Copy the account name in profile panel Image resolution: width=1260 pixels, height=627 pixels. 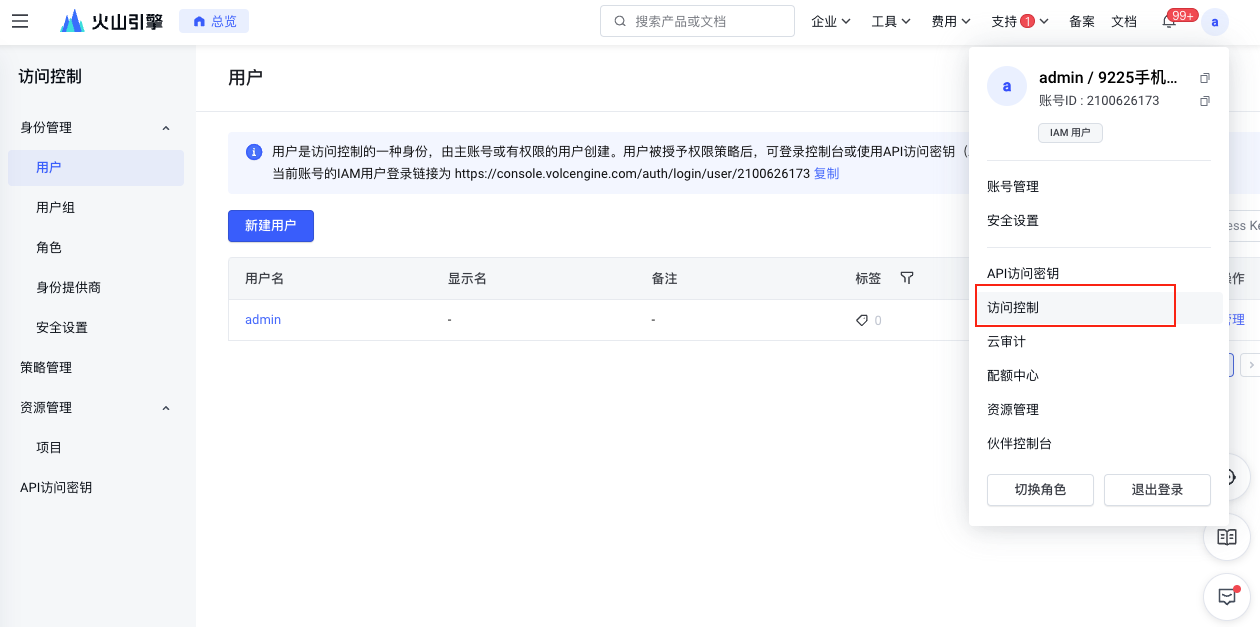(1205, 78)
